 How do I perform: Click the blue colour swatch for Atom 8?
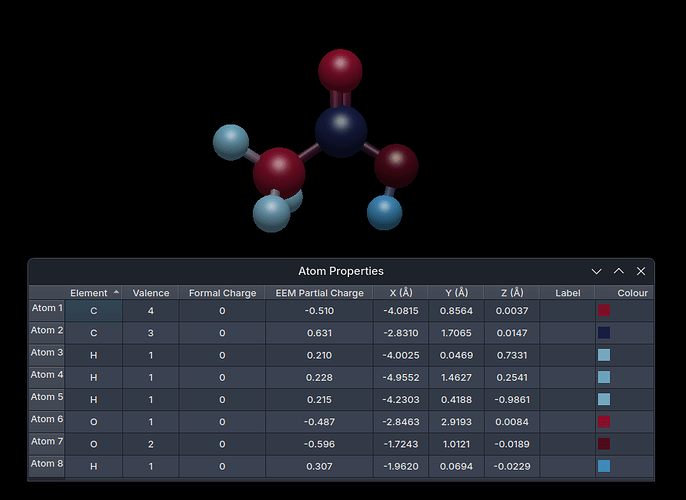[604, 466]
